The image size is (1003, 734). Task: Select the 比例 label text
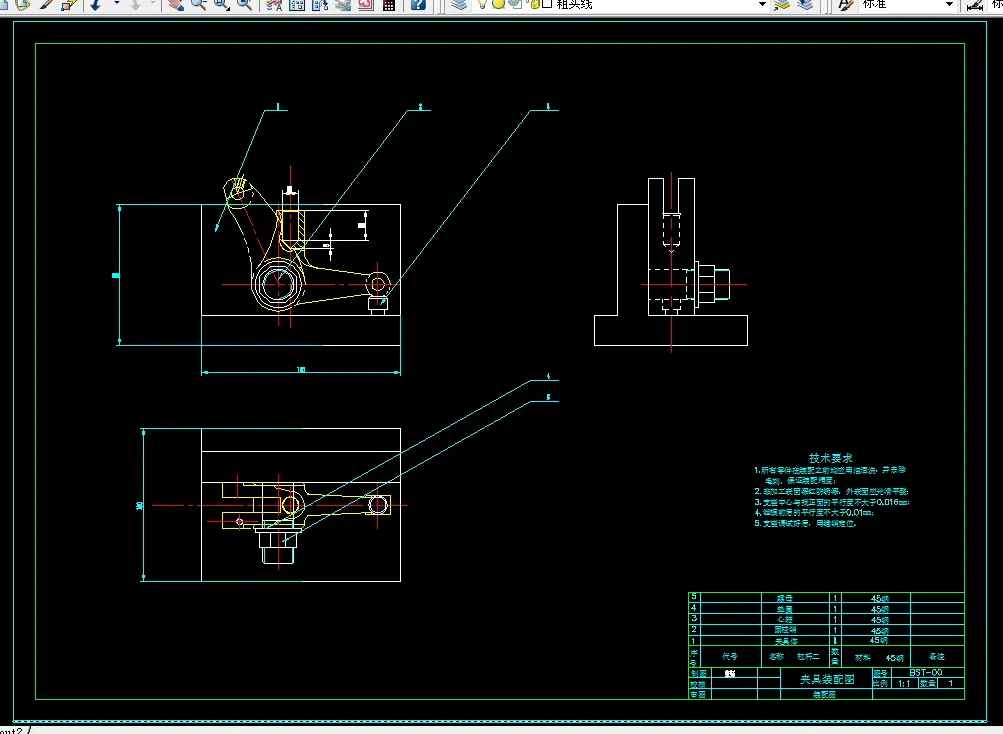tap(880, 683)
